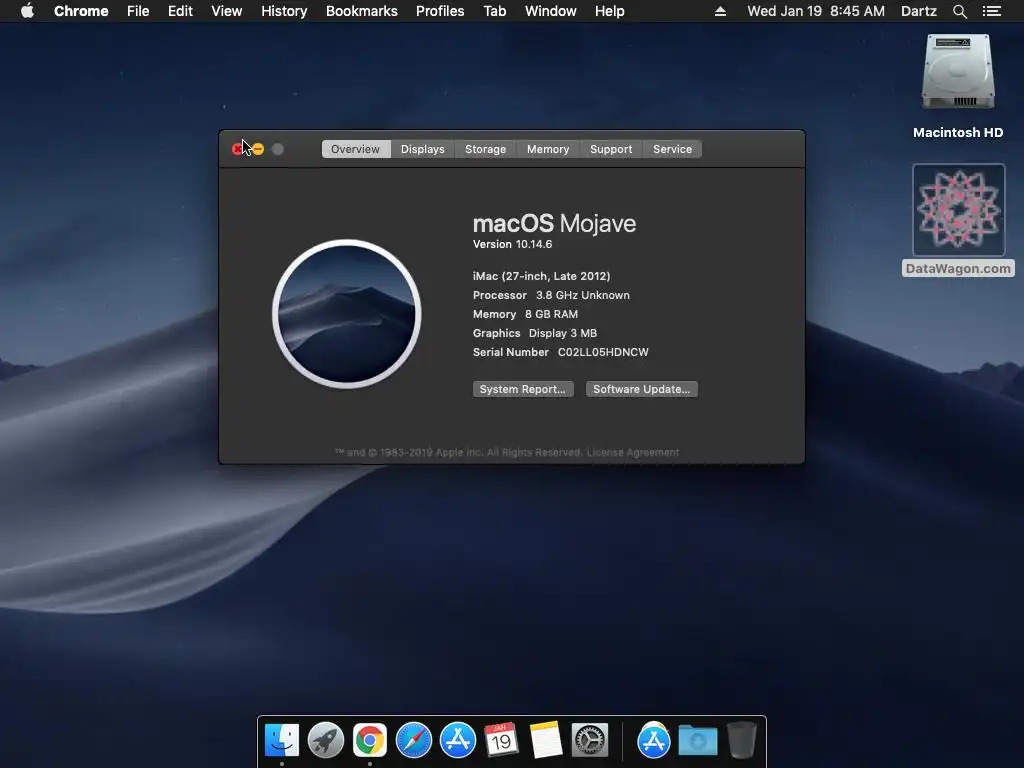The width and height of the screenshot is (1024, 768).
Task: Switch to the Storage tab
Action: pos(485,149)
